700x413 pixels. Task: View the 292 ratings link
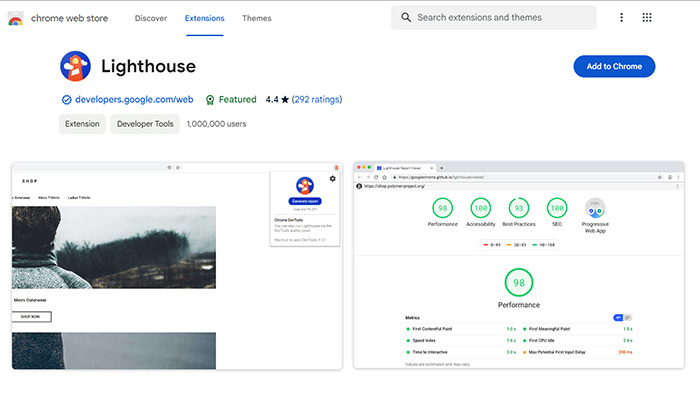317,100
